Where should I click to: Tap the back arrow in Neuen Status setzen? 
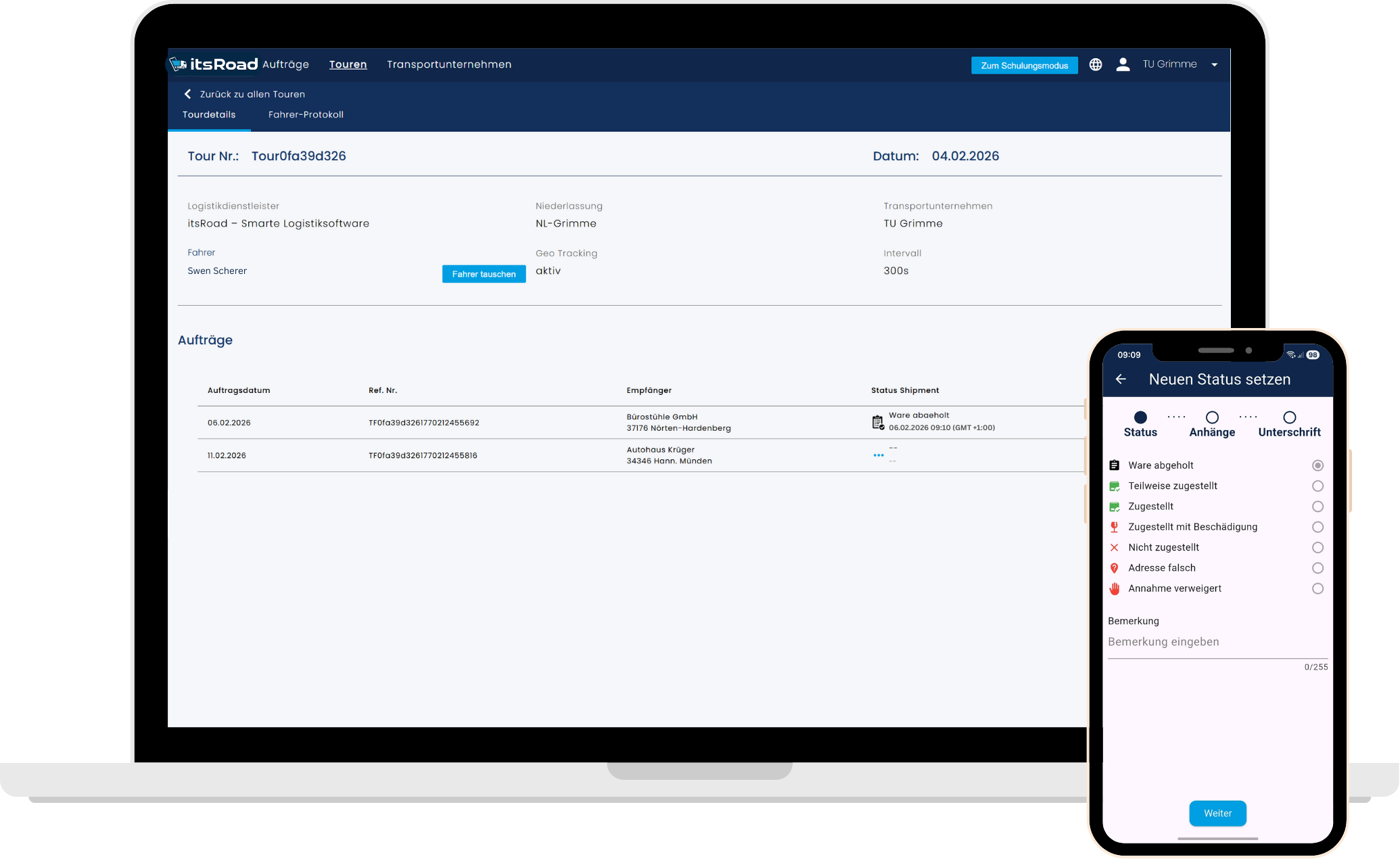[1120, 379]
